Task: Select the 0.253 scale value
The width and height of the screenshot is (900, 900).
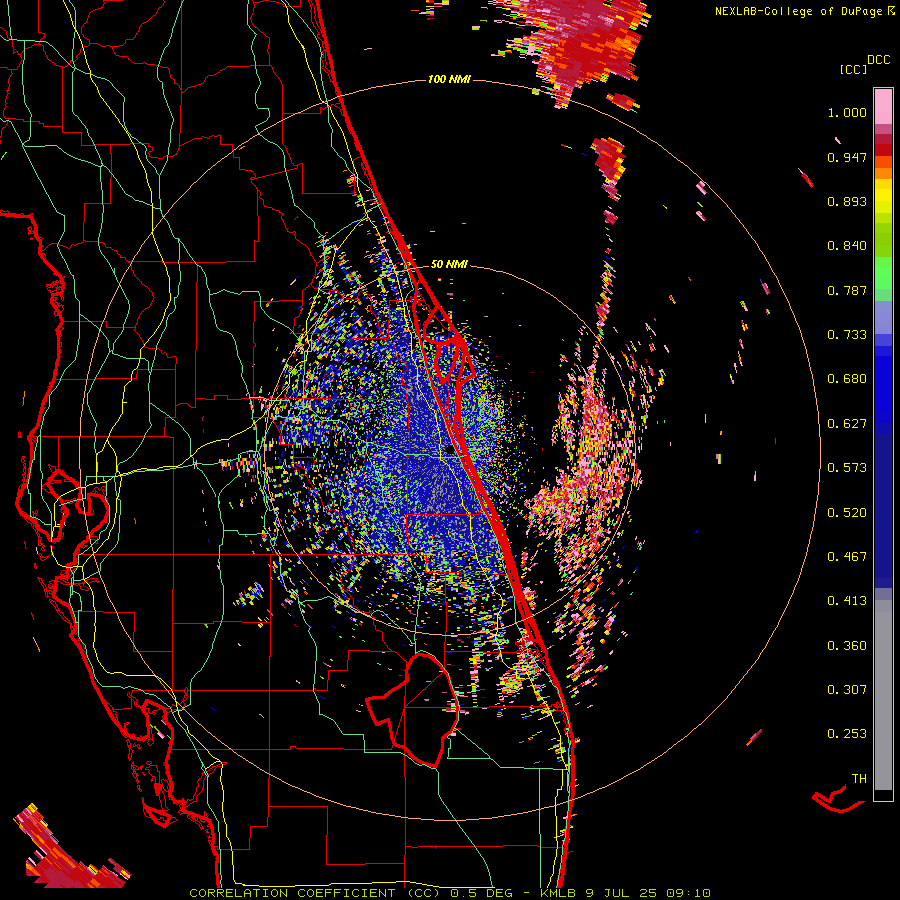Action: (847, 734)
